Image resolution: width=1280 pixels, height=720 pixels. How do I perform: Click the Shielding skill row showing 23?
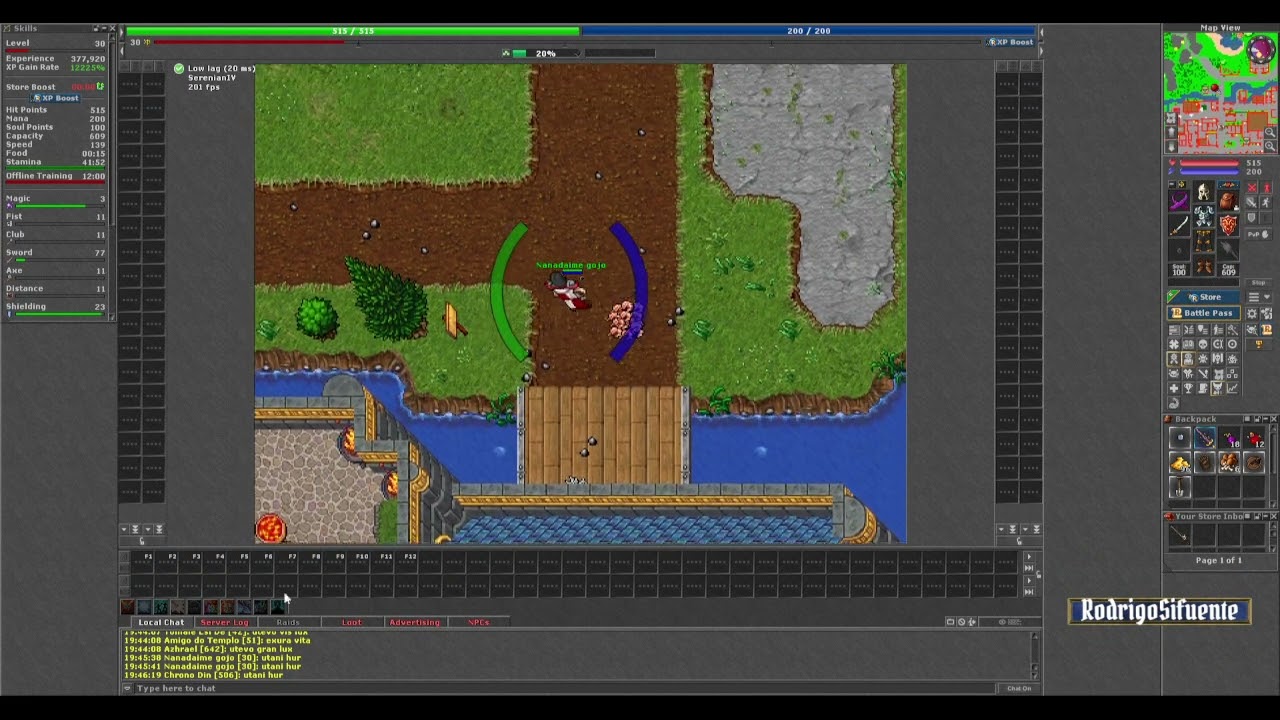[56, 308]
